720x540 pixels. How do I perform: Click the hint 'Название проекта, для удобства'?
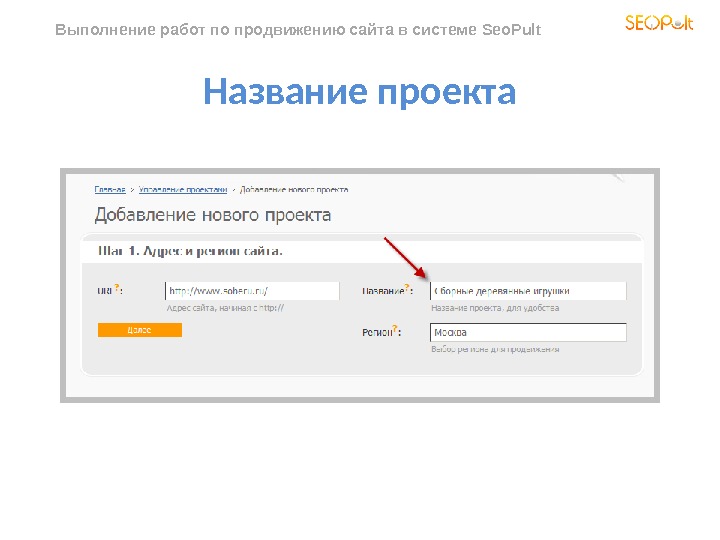[495, 308]
